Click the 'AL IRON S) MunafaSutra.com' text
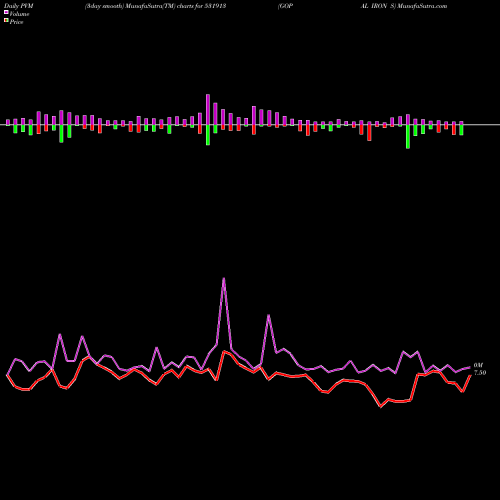Viewport: 500px width, 500px height. pyautogui.click(x=403, y=6)
